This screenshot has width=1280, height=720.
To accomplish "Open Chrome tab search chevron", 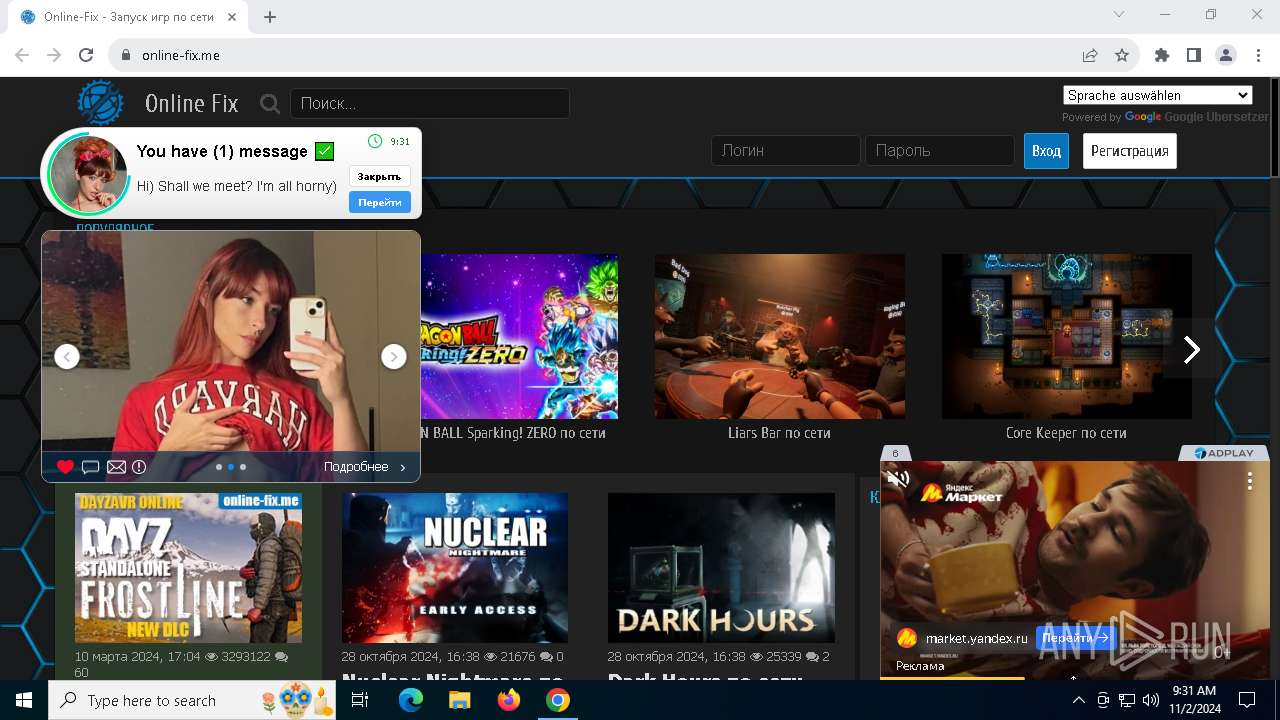I will pyautogui.click(x=1119, y=14).
